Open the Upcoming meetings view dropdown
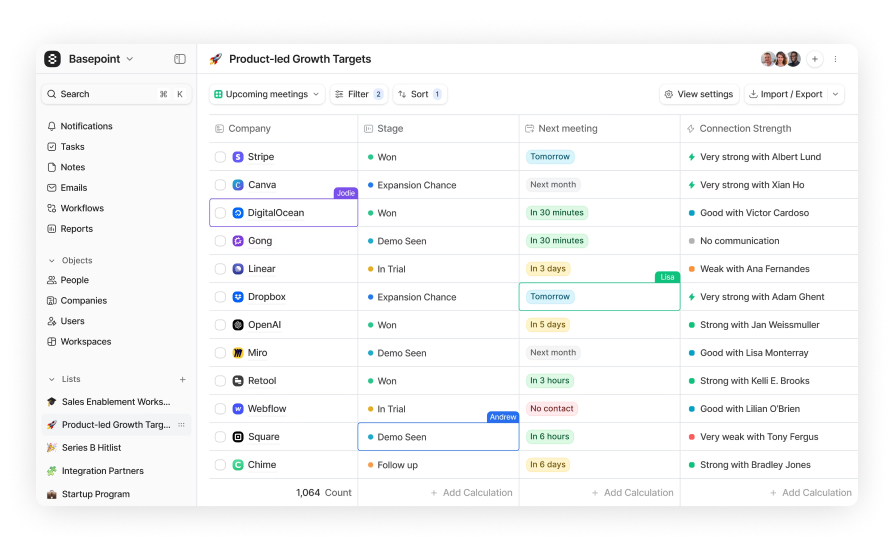895x550 pixels. [266, 94]
